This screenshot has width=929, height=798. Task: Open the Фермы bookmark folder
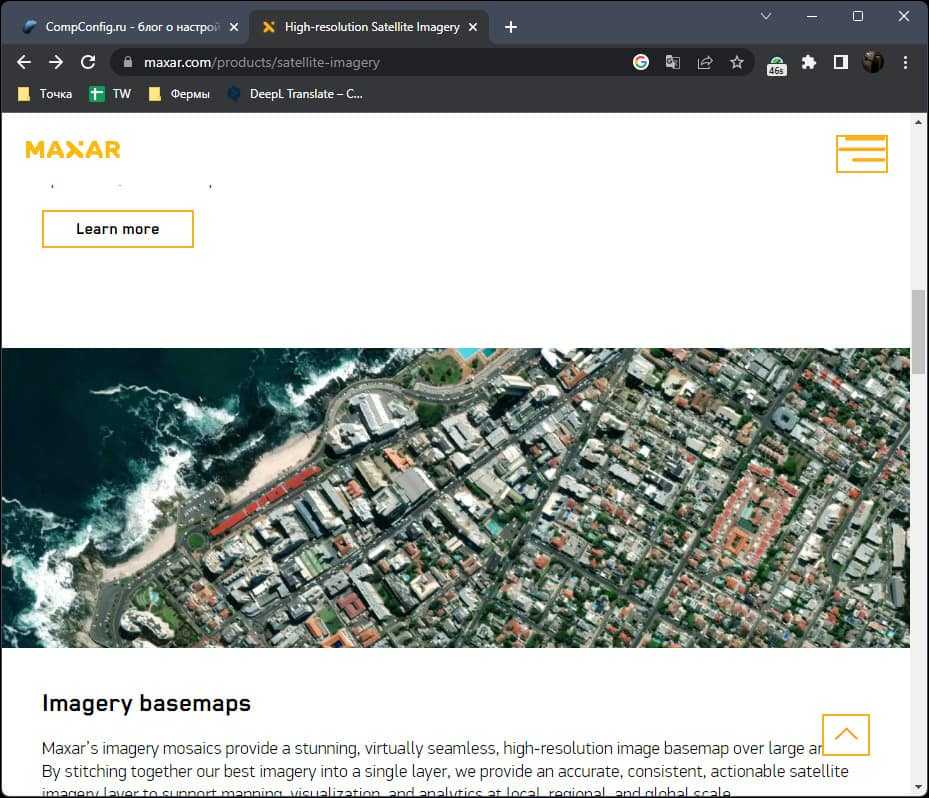[x=179, y=94]
